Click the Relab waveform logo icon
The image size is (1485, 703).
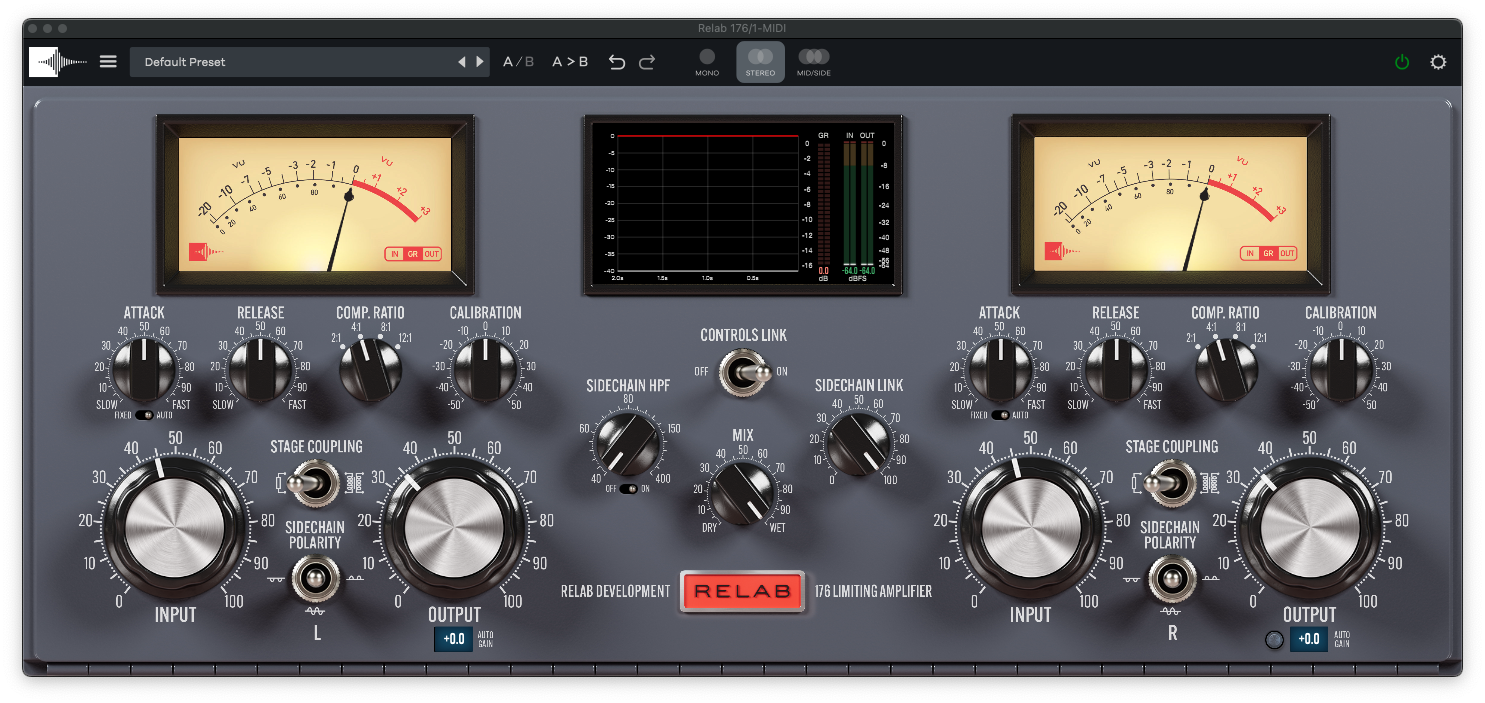click(58, 62)
